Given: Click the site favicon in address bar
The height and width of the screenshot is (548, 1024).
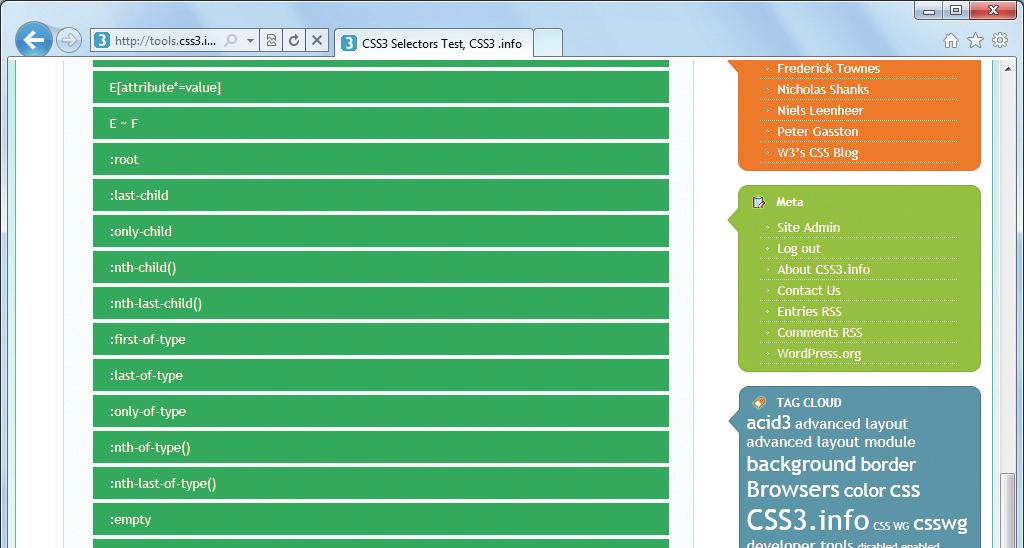Looking at the screenshot, I should [x=101, y=40].
